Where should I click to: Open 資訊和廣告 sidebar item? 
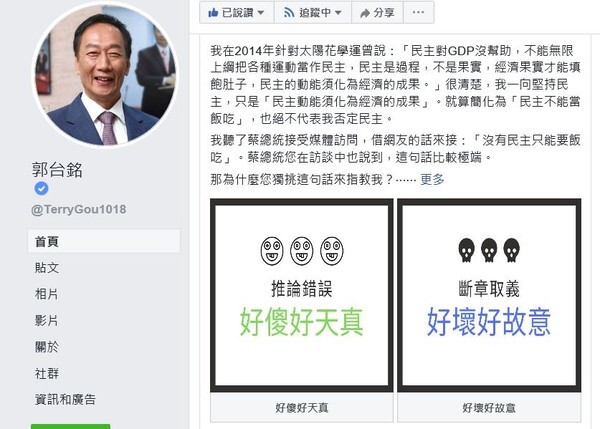65,400
